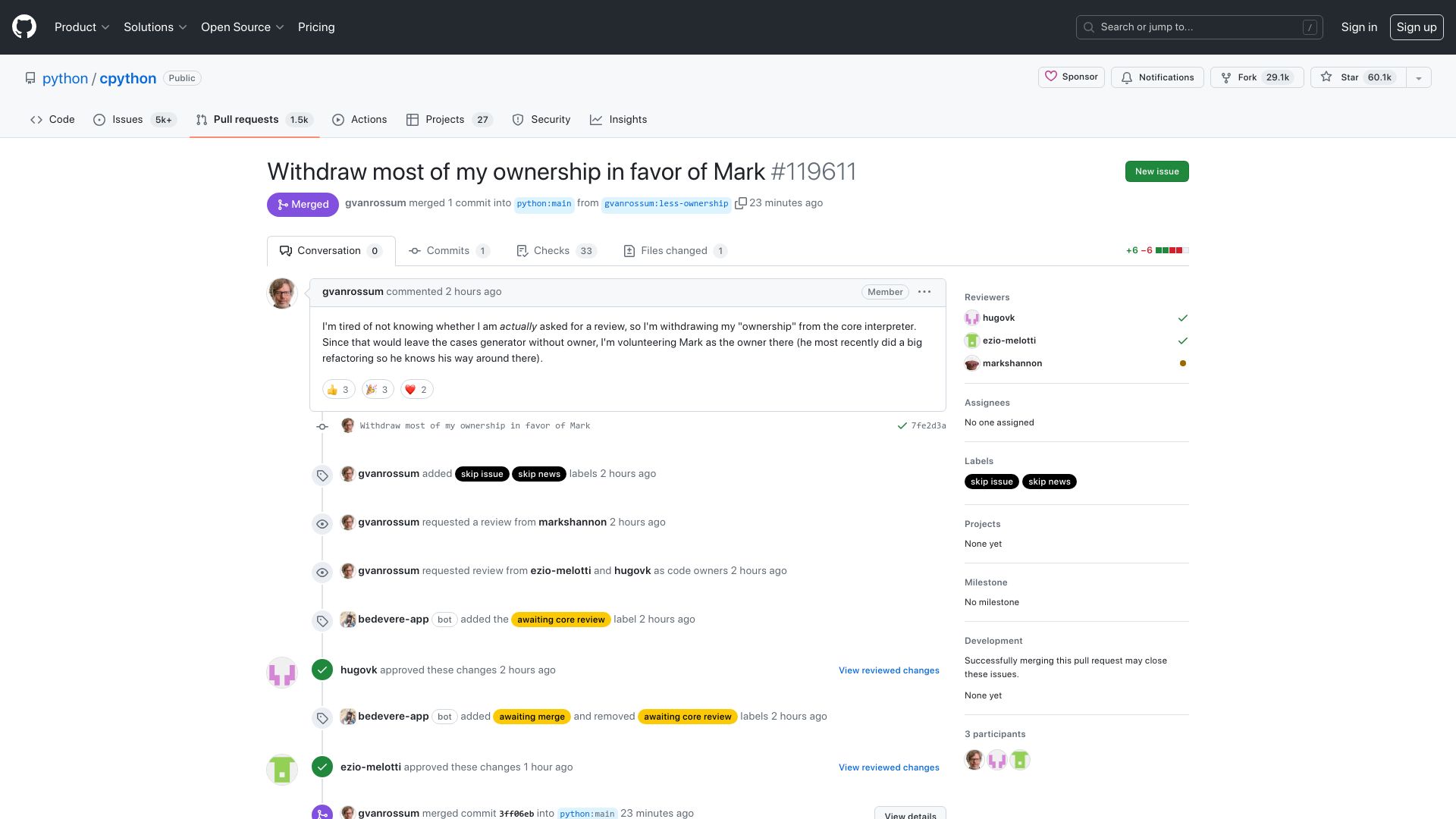The height and width of the screenshot is (819, 1456).
Task: Click the heart reaction
Action: coord(417,390)
